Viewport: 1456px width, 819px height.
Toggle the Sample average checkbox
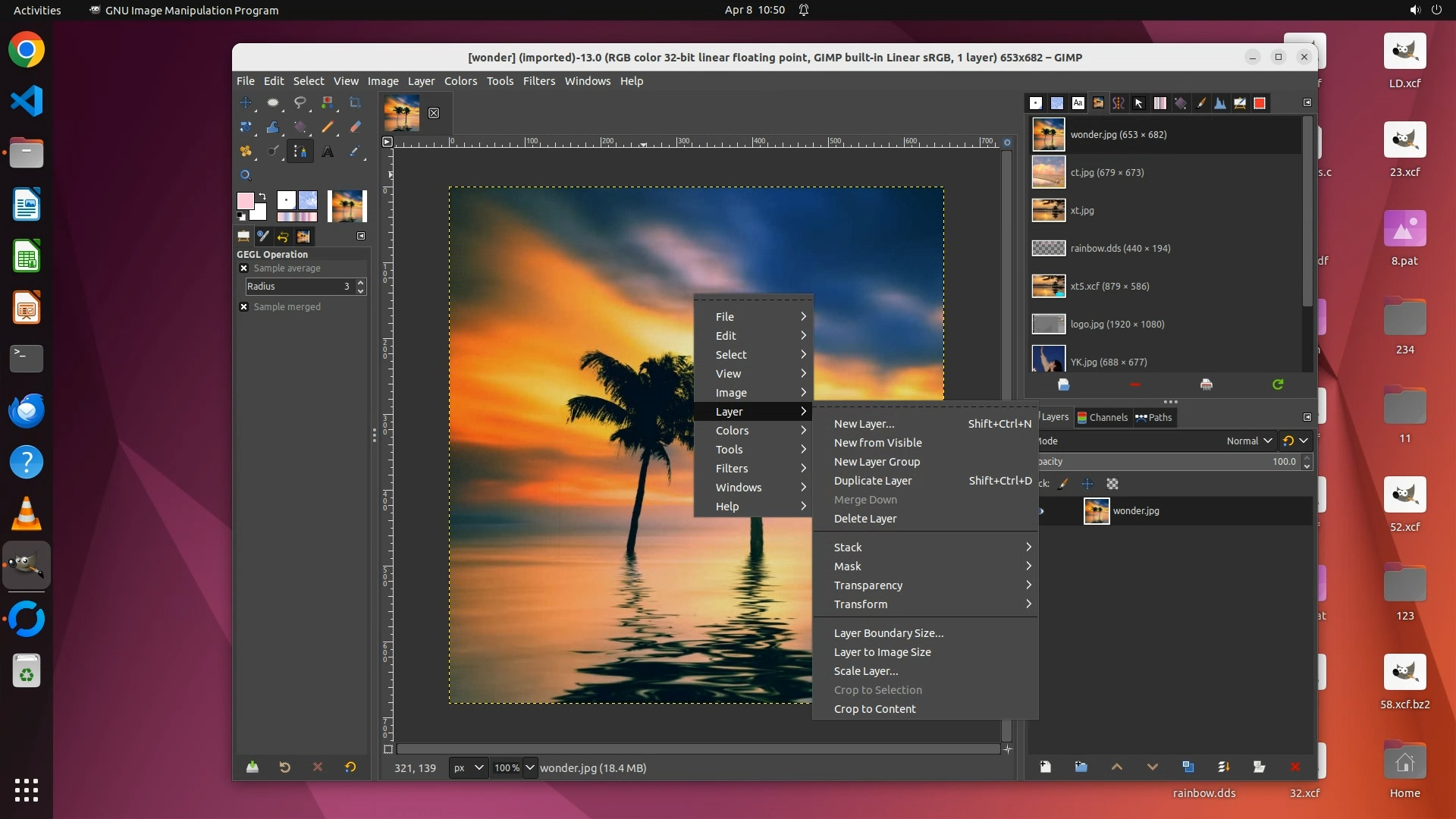pos(243,268)
